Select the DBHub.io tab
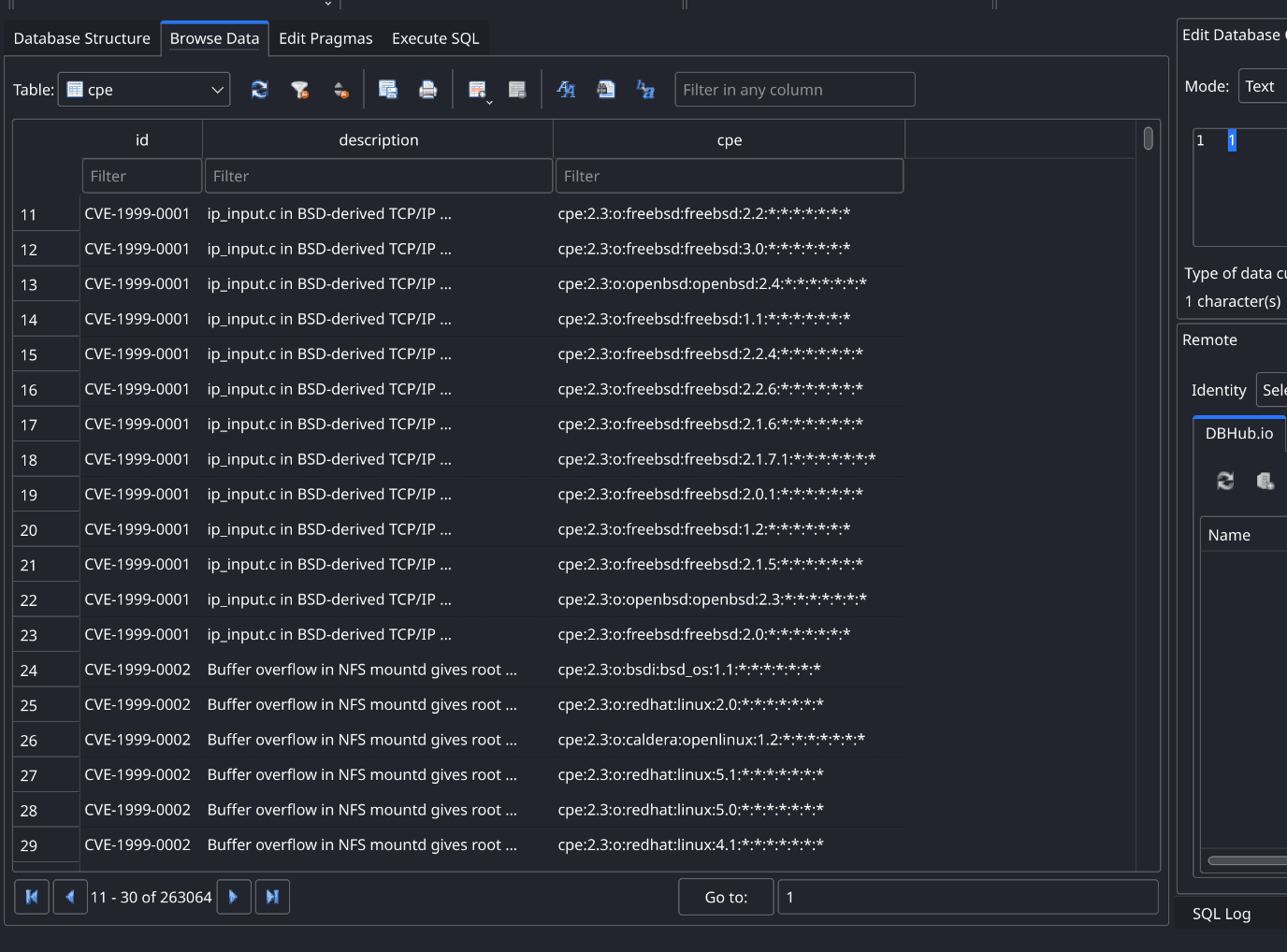 pos(1239,433)
